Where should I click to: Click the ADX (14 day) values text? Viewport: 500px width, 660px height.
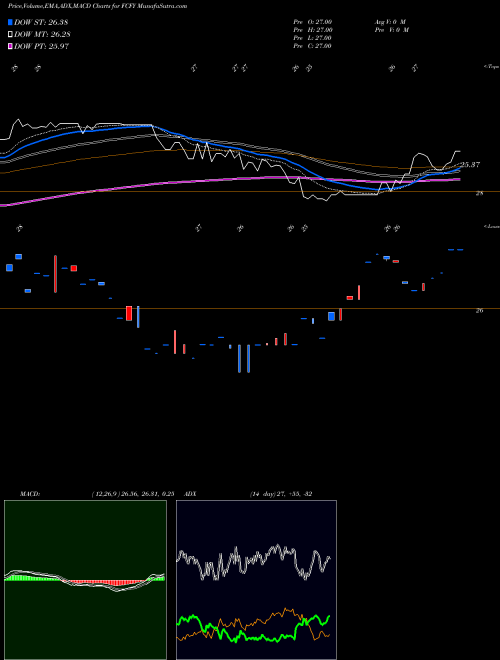tap(281, 494)
